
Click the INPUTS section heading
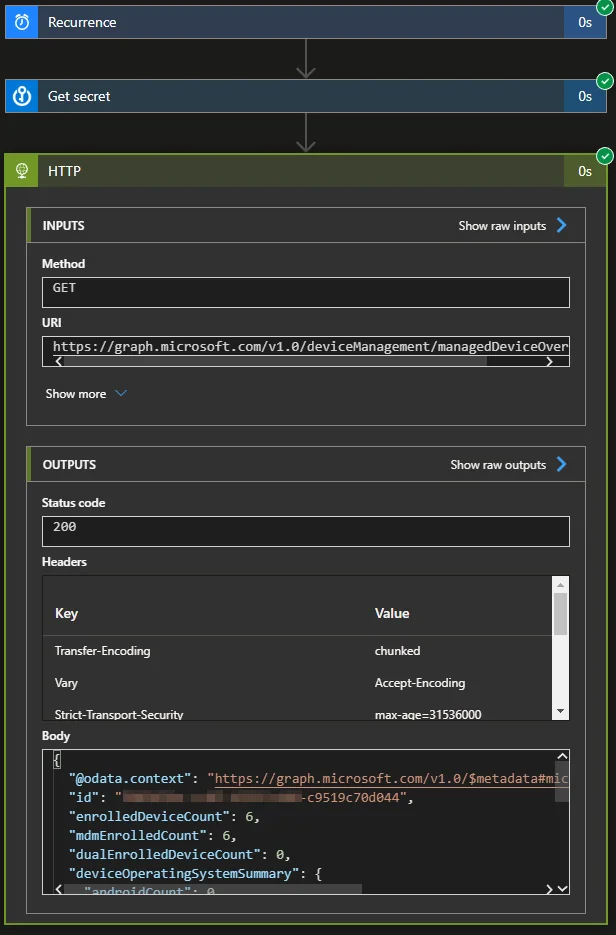tap(63, 226)
